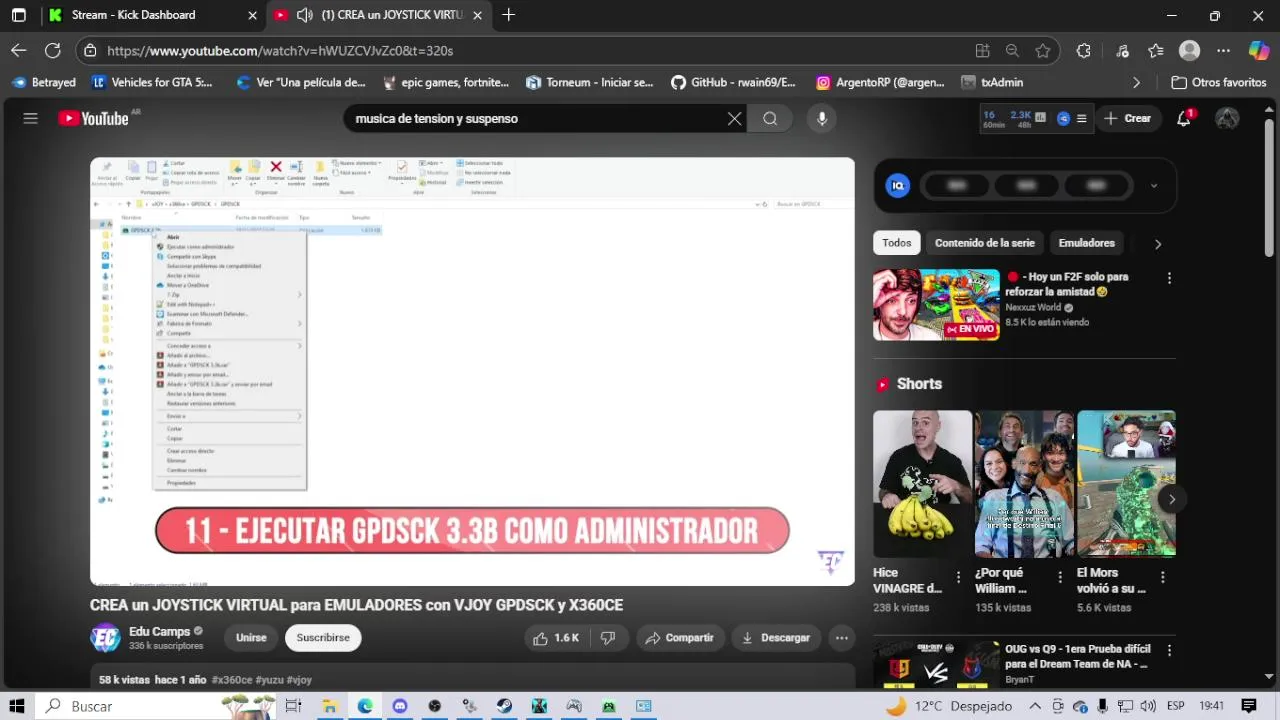Open the apps/split icon in address bar

pos(982,50)
